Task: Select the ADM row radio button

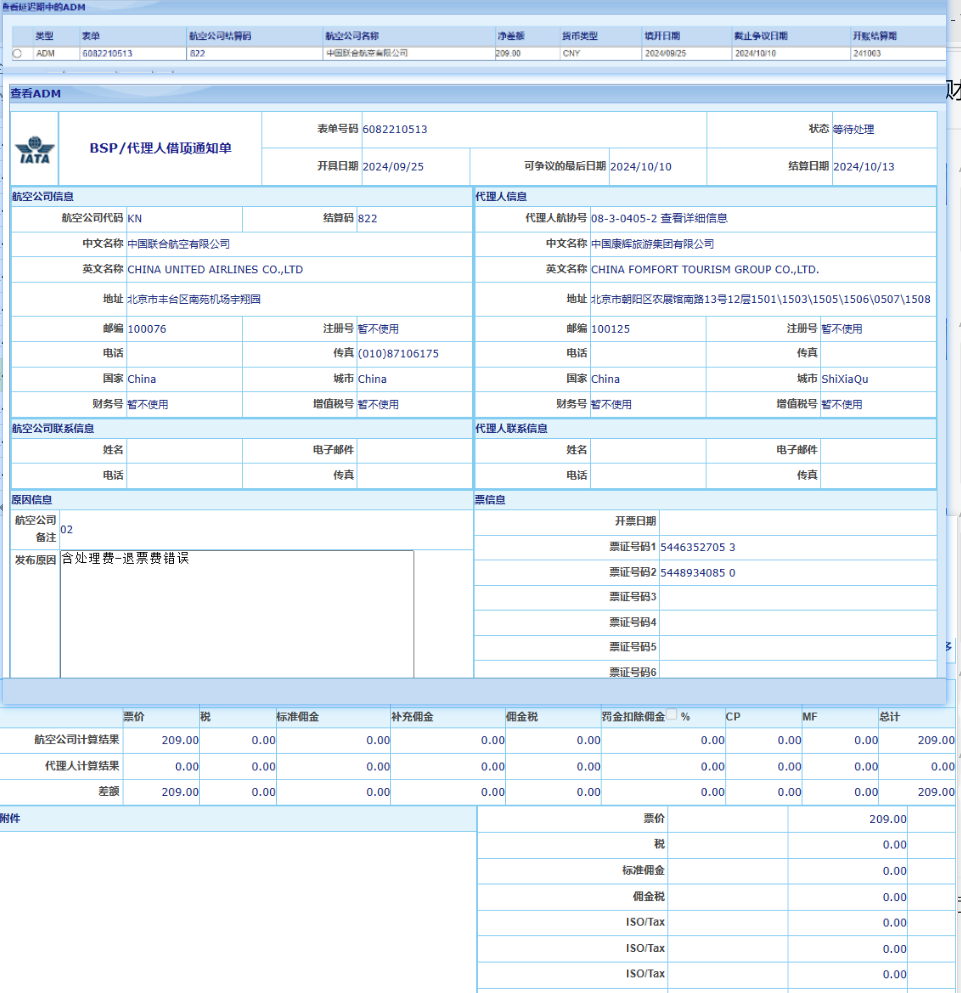Action: pos(17,53)
